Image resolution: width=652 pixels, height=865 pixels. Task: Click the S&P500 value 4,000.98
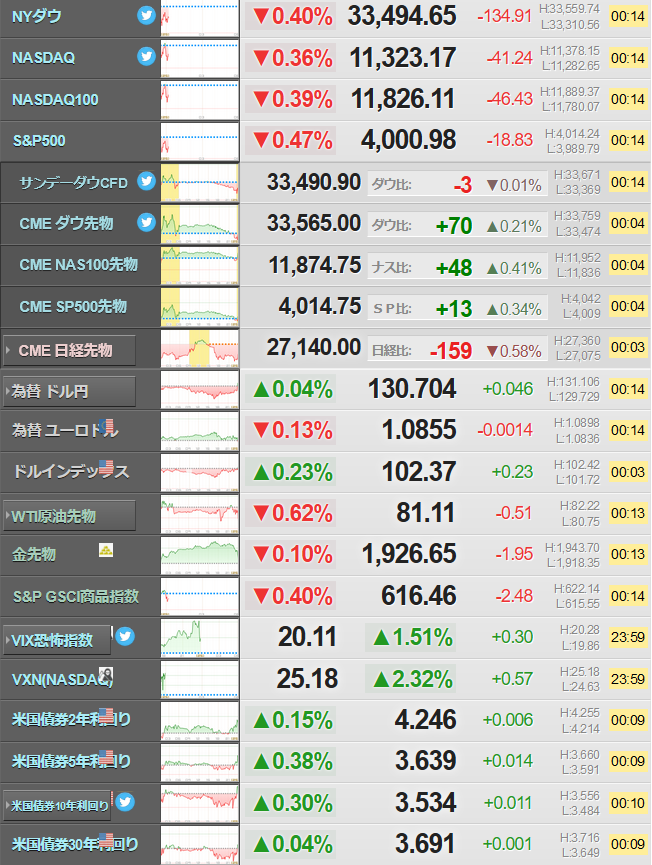(x=409, y=140)
